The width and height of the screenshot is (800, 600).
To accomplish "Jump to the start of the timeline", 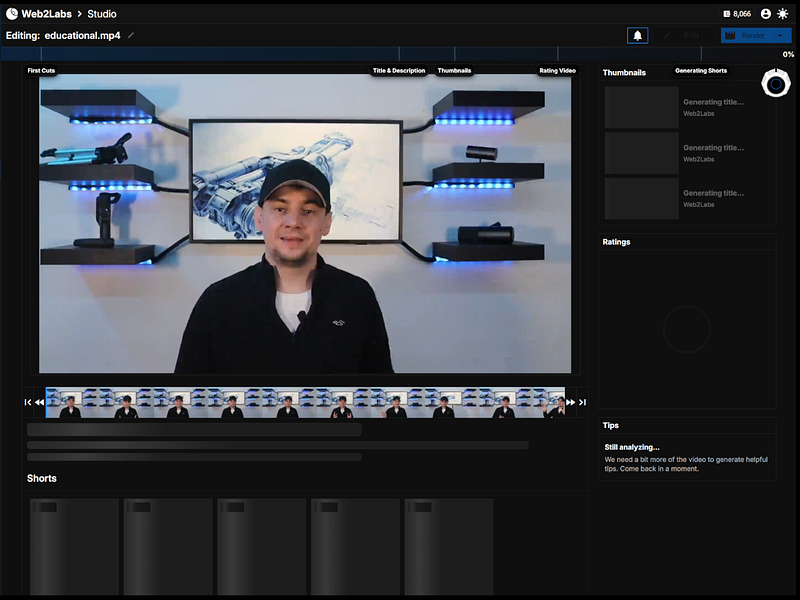I will point(29,402).
